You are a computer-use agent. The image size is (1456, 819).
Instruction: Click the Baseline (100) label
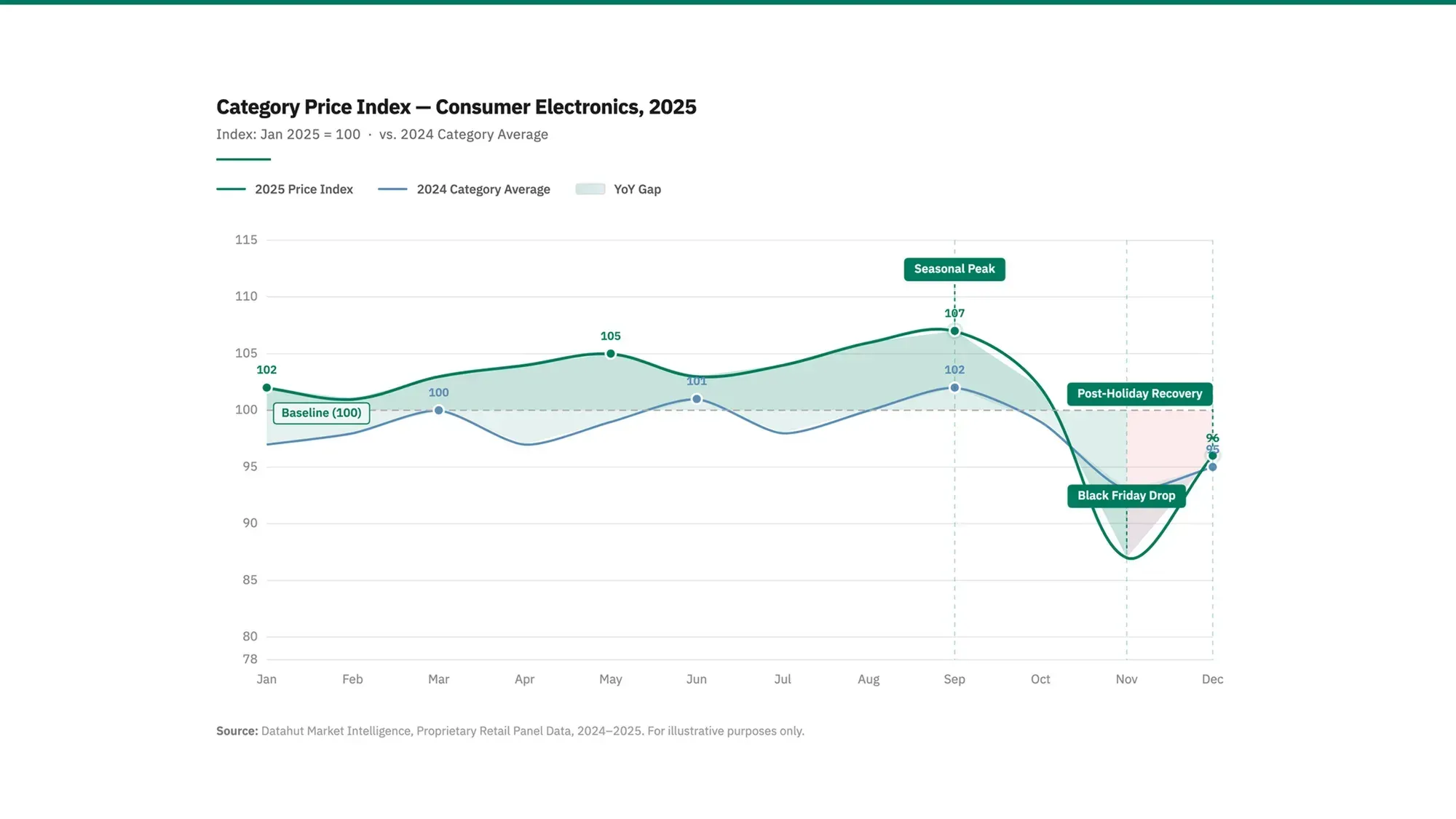pyautogui.click(x=321, y=413)
